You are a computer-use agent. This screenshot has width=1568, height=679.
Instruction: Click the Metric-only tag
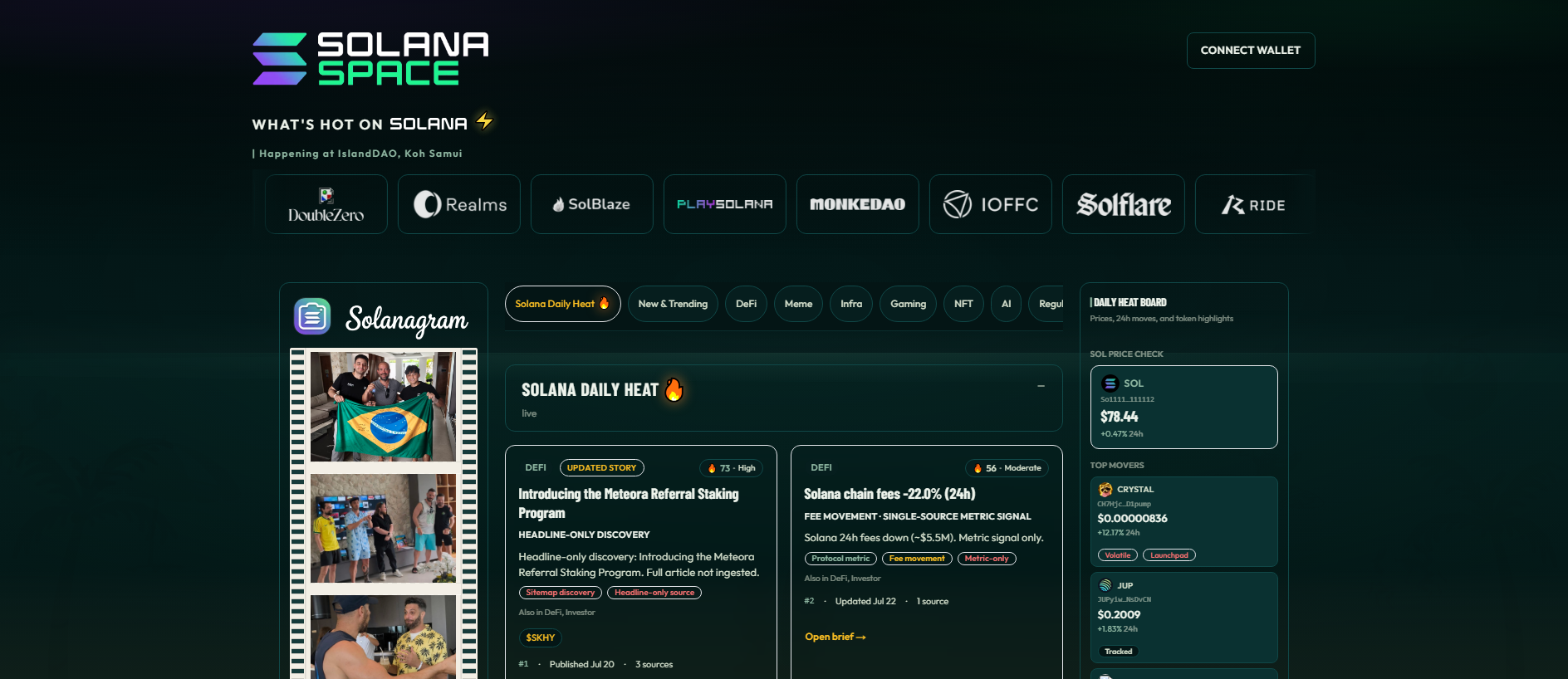point(987,559)
